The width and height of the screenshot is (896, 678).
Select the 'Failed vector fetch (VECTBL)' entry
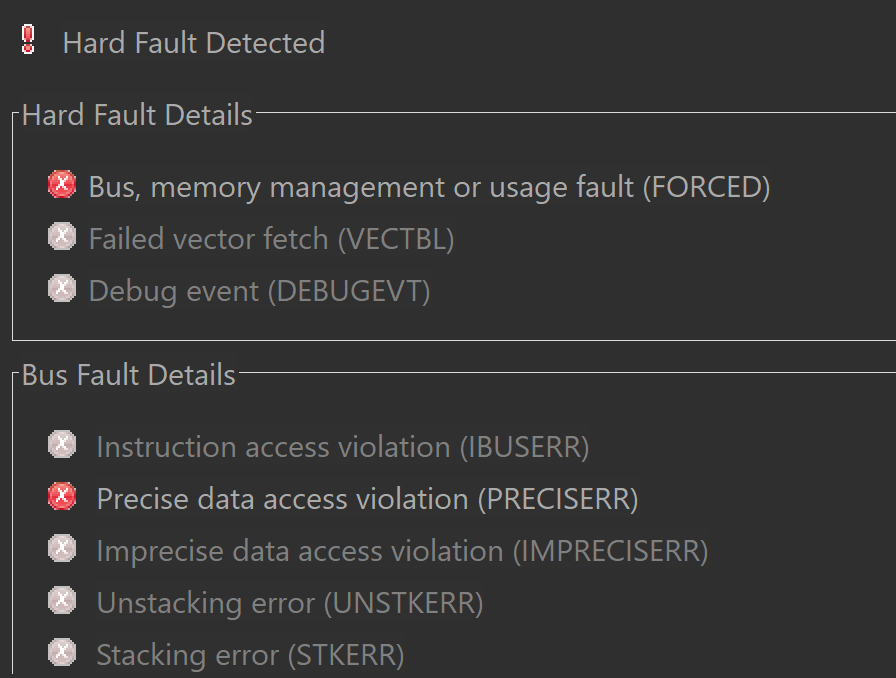pos(271,239)
